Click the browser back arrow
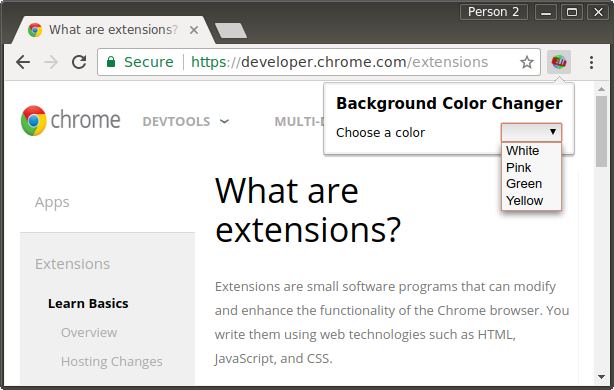This screenshot has width=614, height=390. click(23, 62)
